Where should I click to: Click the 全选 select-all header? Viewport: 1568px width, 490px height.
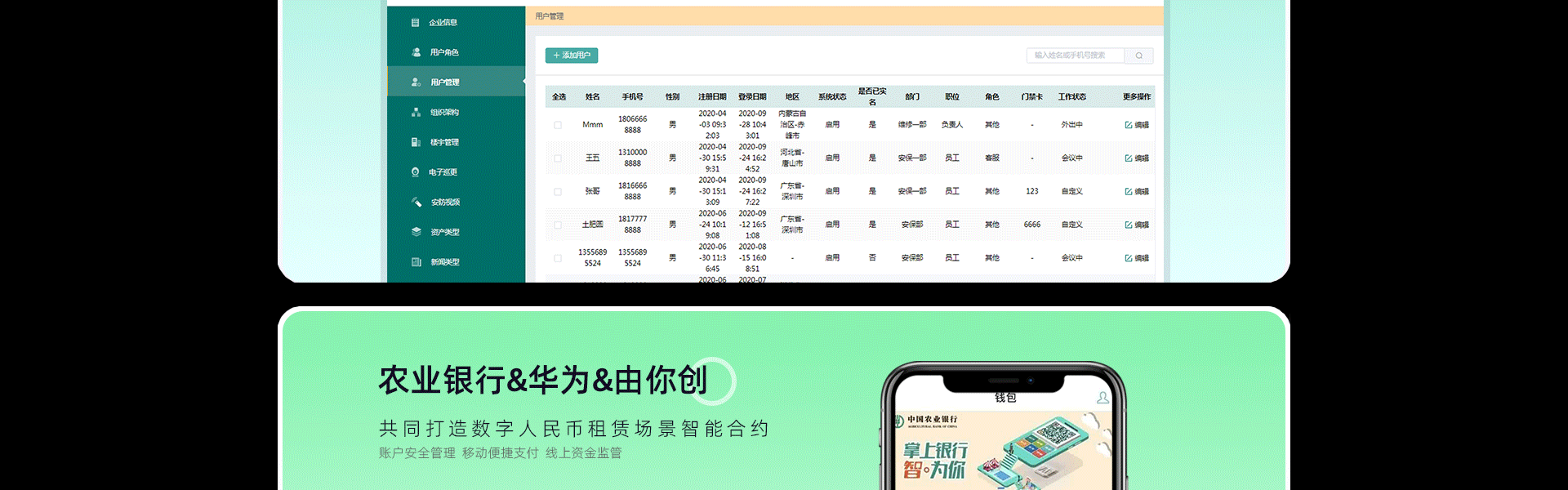[559, 97]
